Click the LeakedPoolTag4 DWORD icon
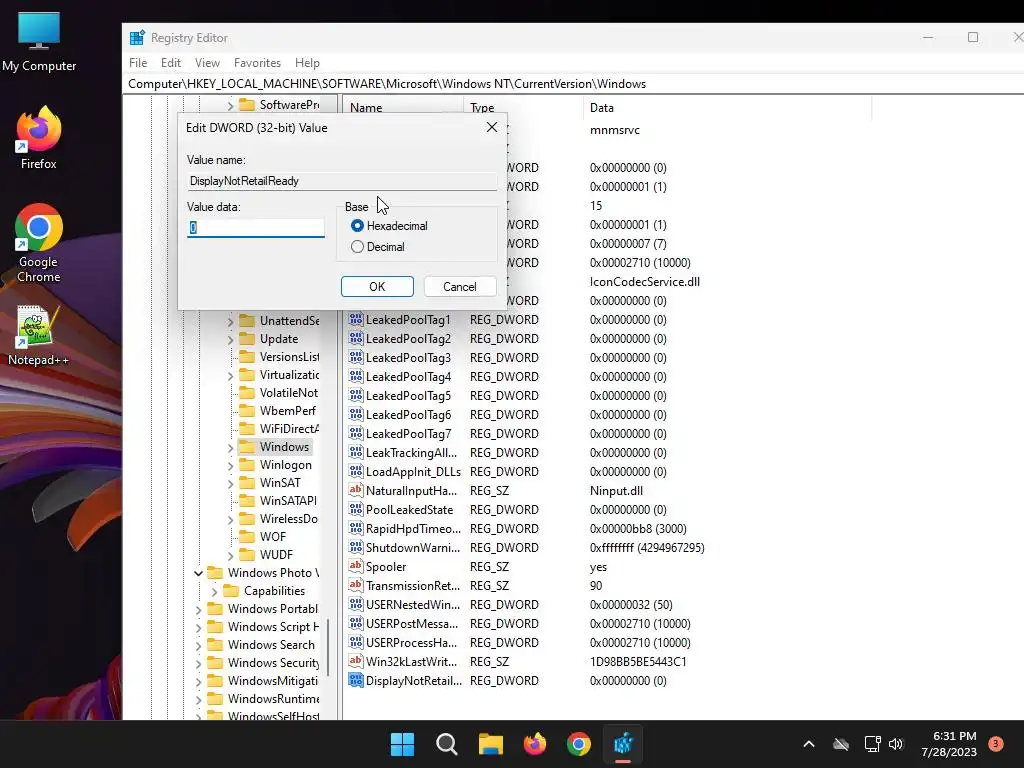1024x768 pixels. 355,376
